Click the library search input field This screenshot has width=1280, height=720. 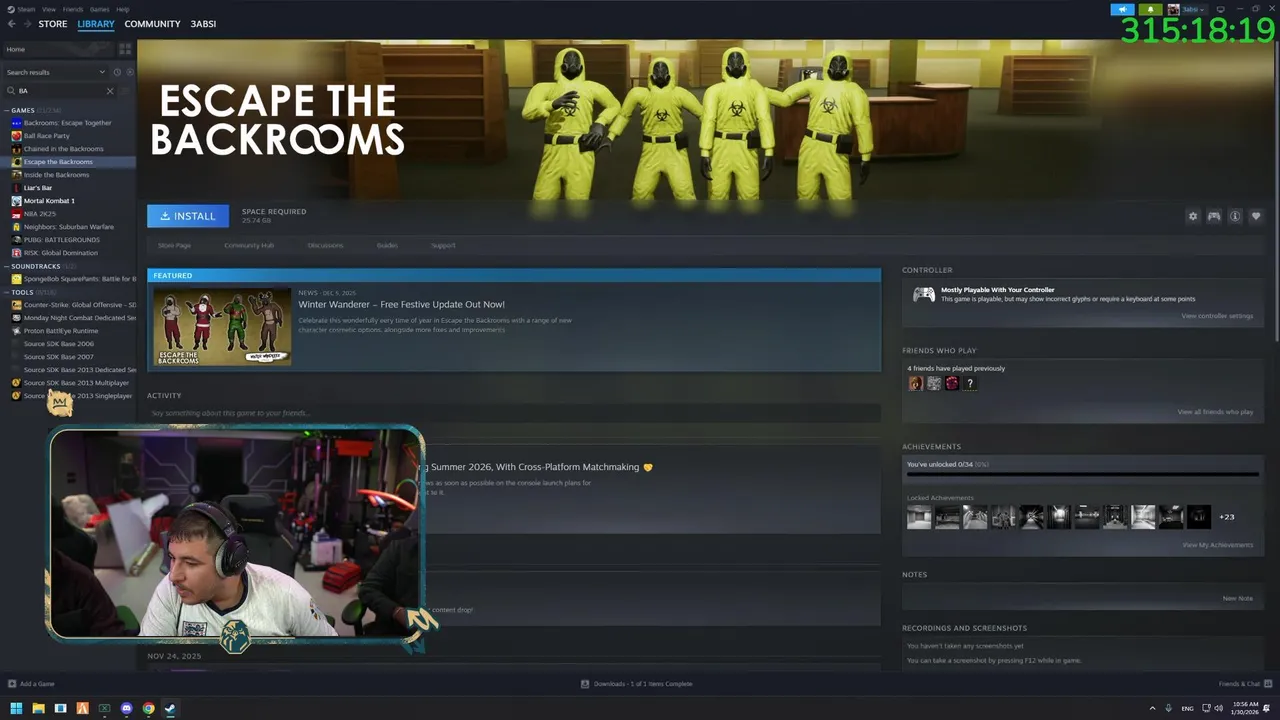(x=60, y=91)
